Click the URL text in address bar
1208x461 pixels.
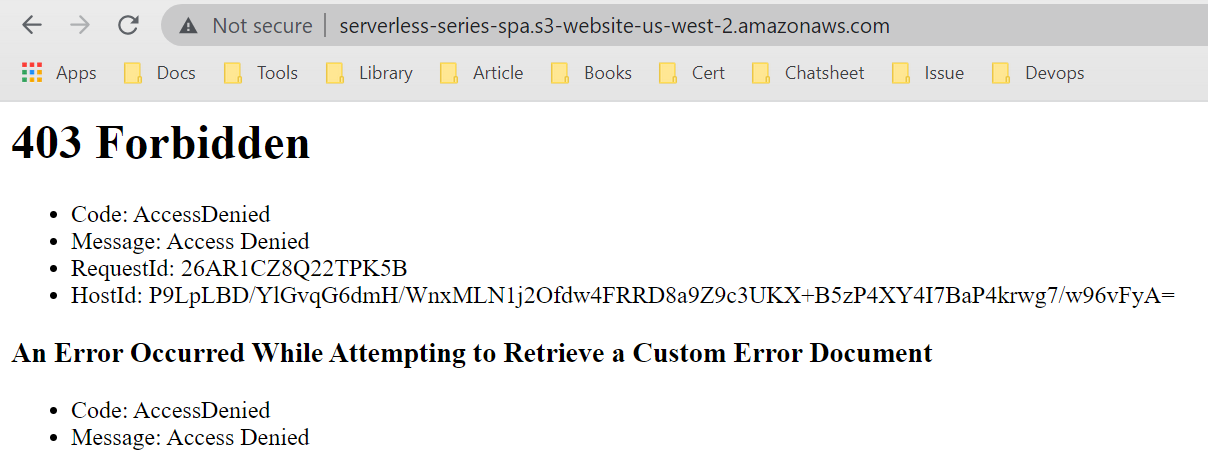click(614, 27)
